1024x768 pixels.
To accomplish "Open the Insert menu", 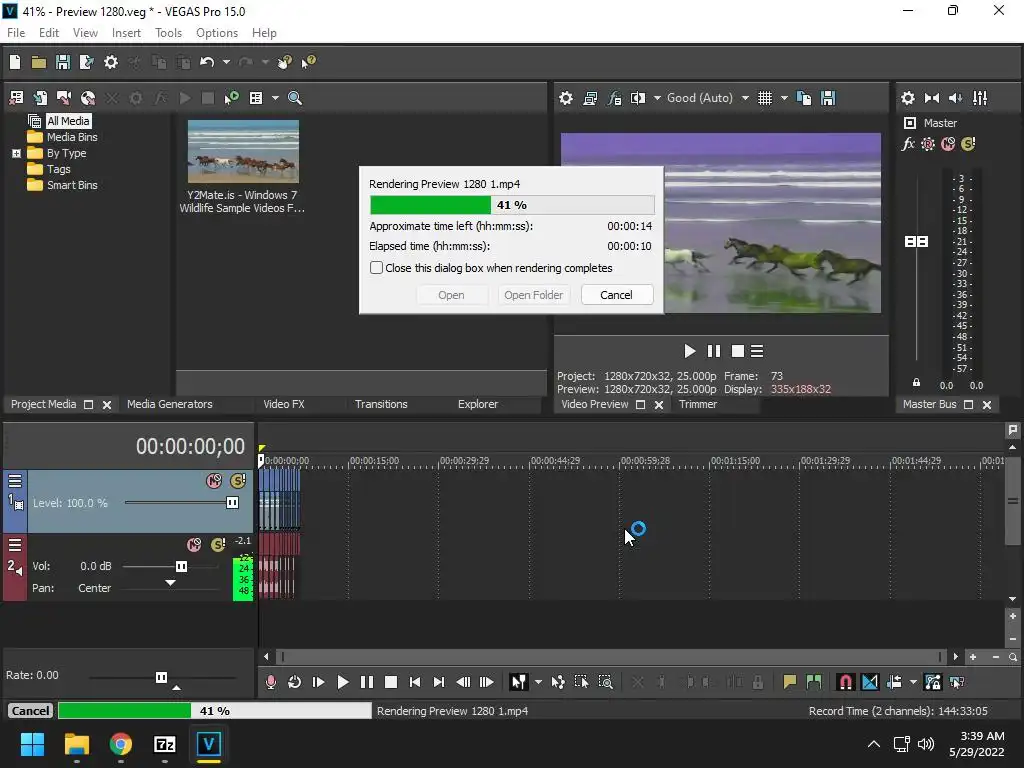I will coord(126,33).
